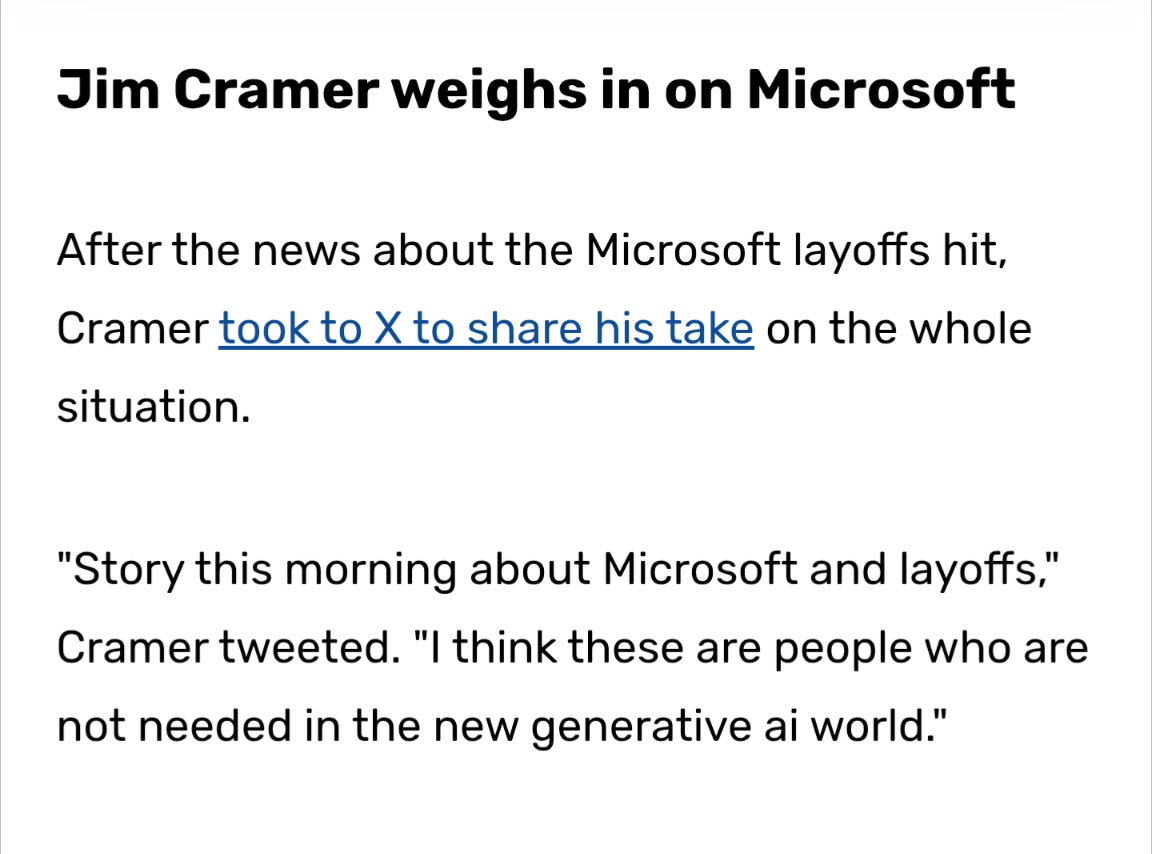This screenshot has width=1152, height=854.
Task: Click "on the whole" after the blue link
Action: pos(898,329)
